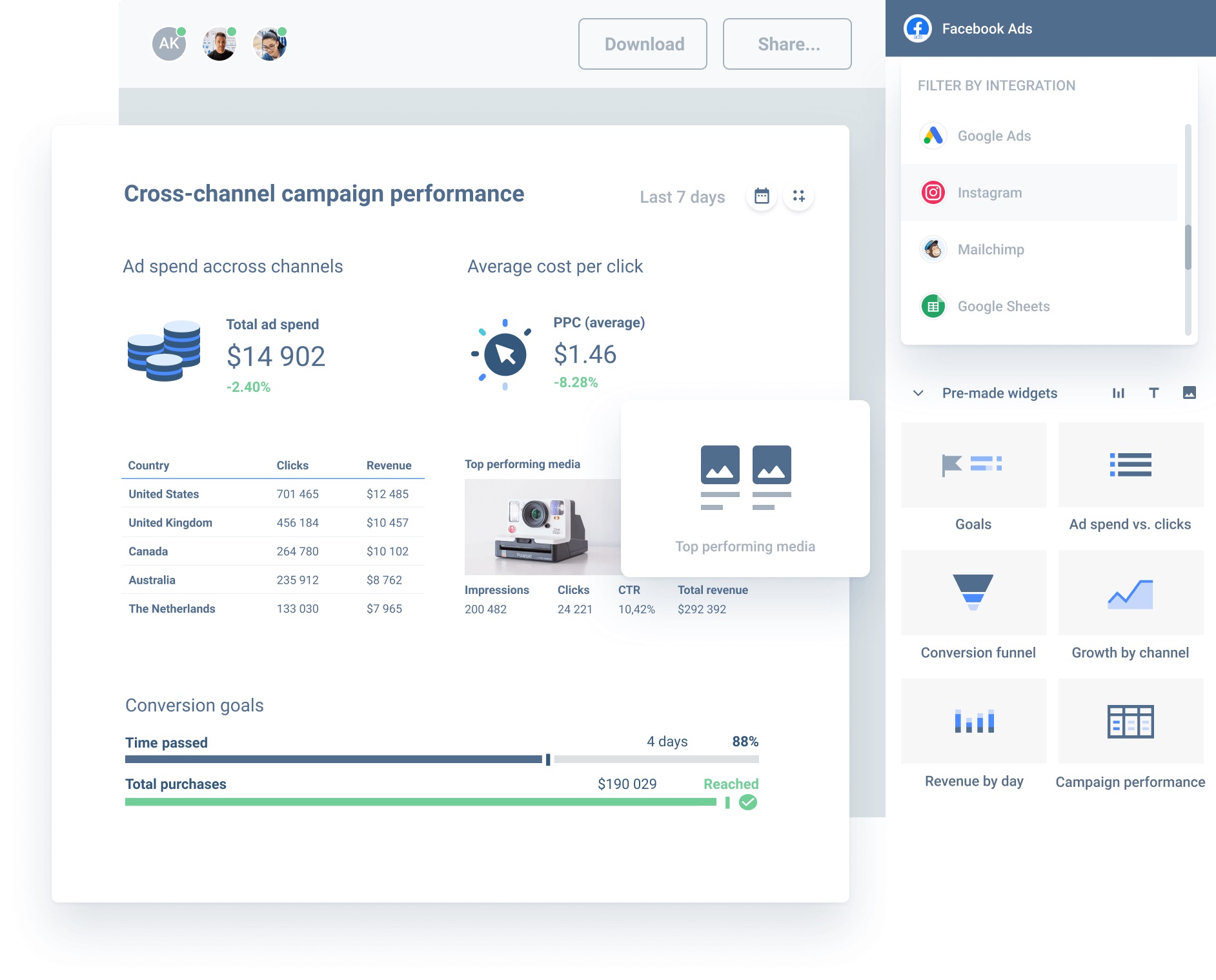Image resolution: width=1216 pixels, height=980 pixels.
Task: Select the Revenue by day label
Action: [x=974, y=781]
